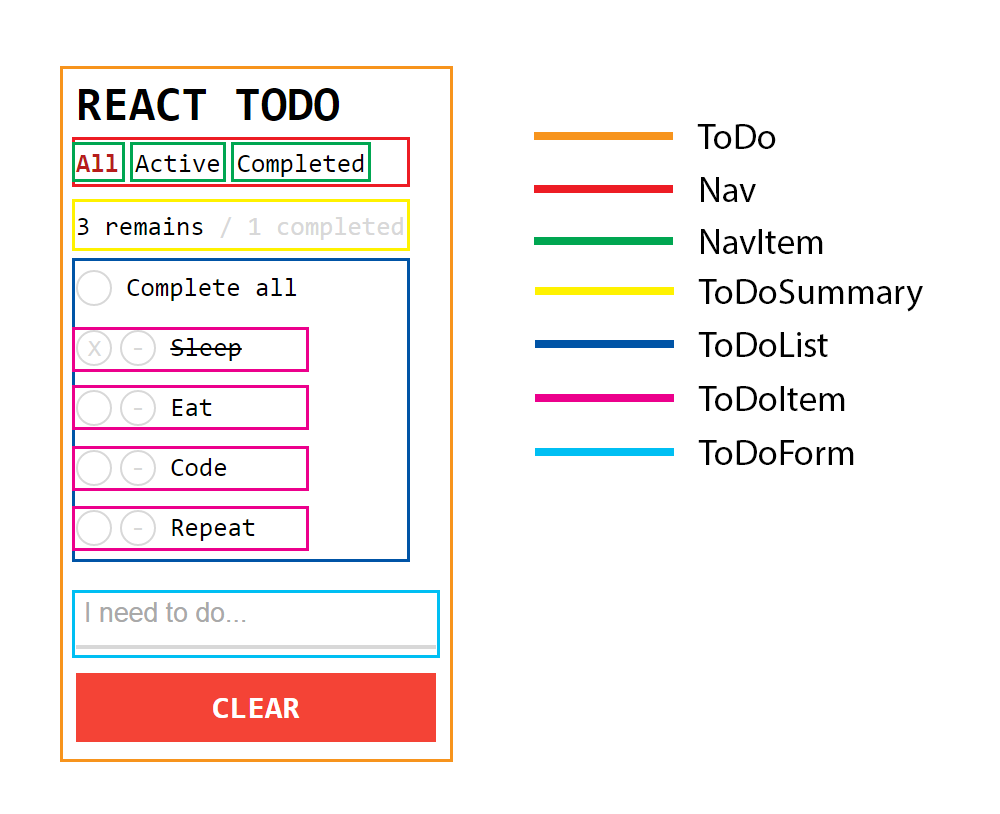This screenshot has width=1000, height=814.
Task: Click the Repeat todo text
Action: click(213, 528)
